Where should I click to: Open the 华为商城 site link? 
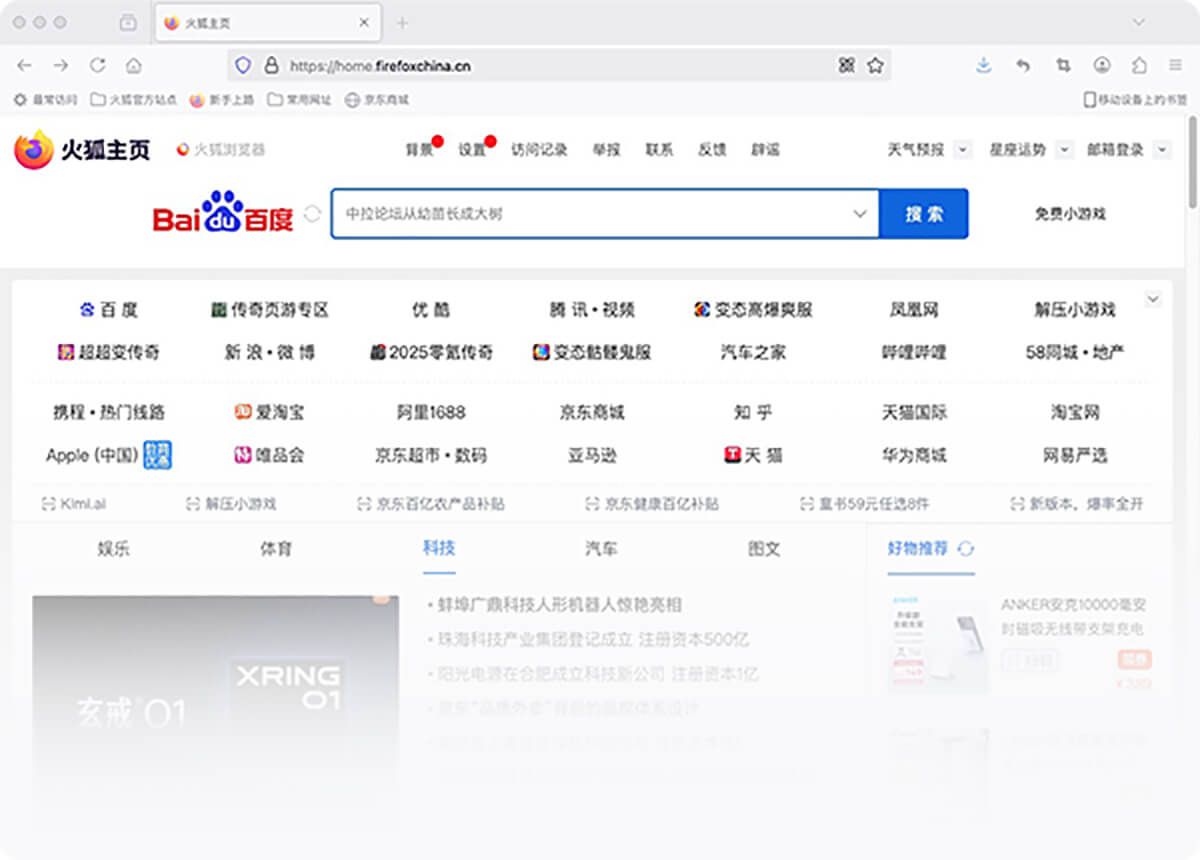click(x=914, y=455)
